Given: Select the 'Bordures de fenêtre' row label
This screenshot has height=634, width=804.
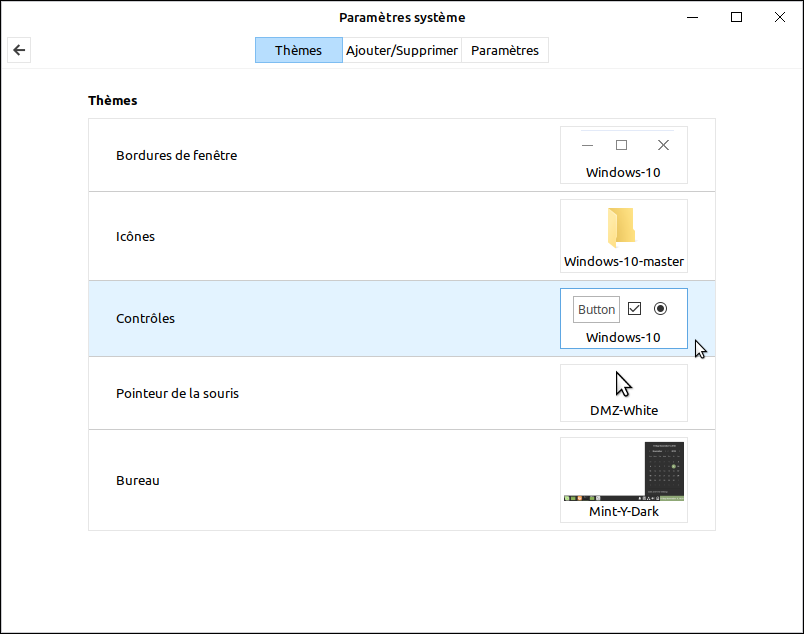Looking at the screenshot, I should pos(176,156).
